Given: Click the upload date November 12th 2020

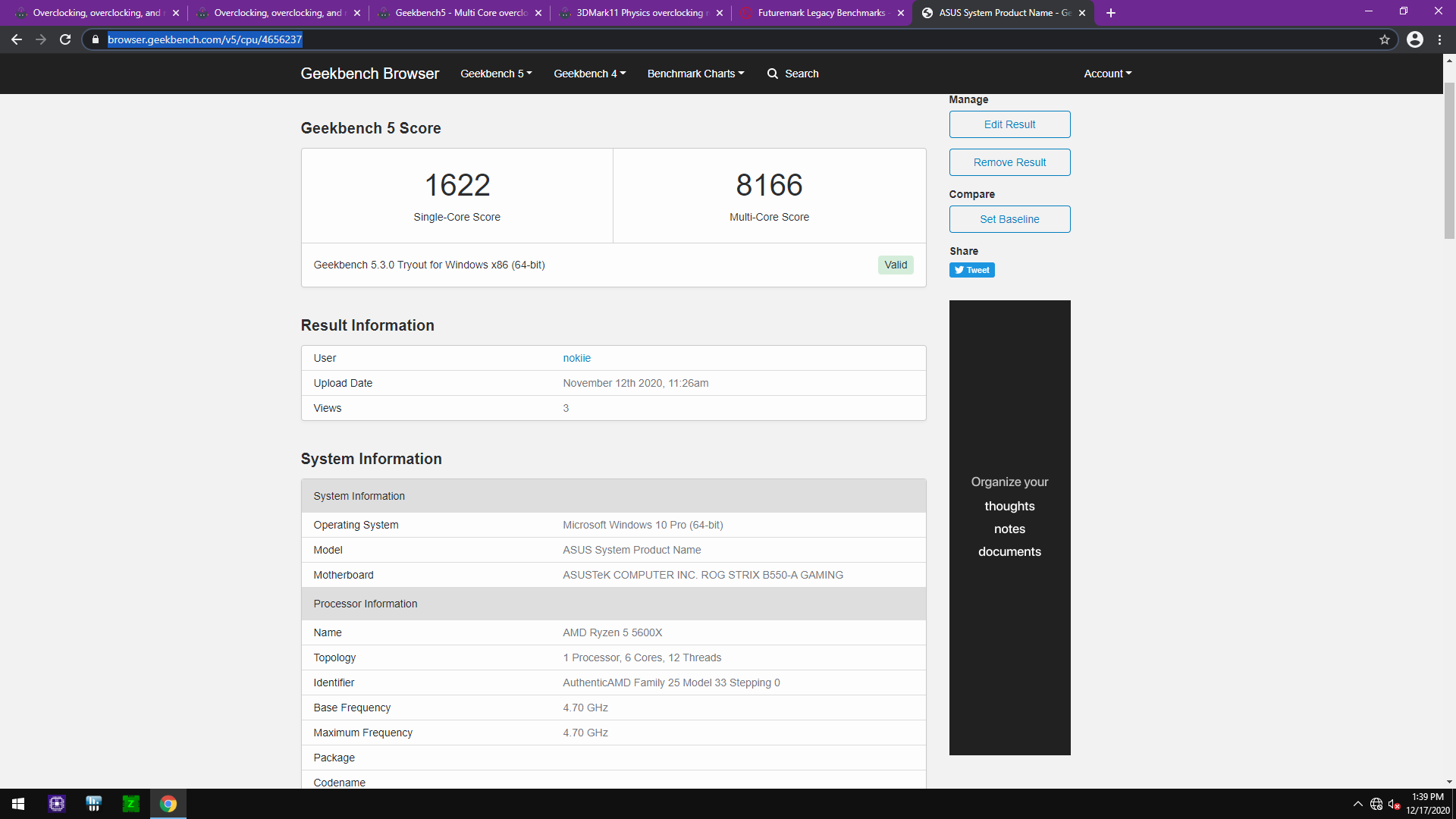Looking at the screenshot, I should [x=635, y=383].
